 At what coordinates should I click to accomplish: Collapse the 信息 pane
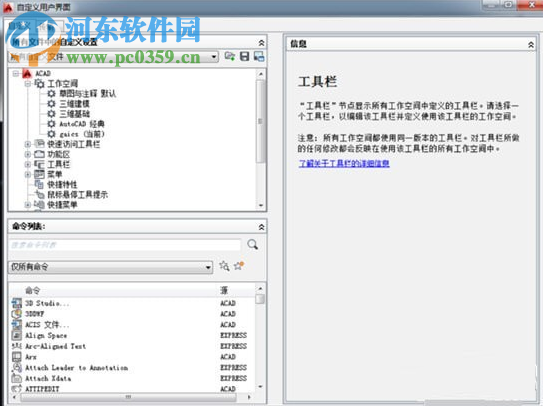click(x=531, y=44)
